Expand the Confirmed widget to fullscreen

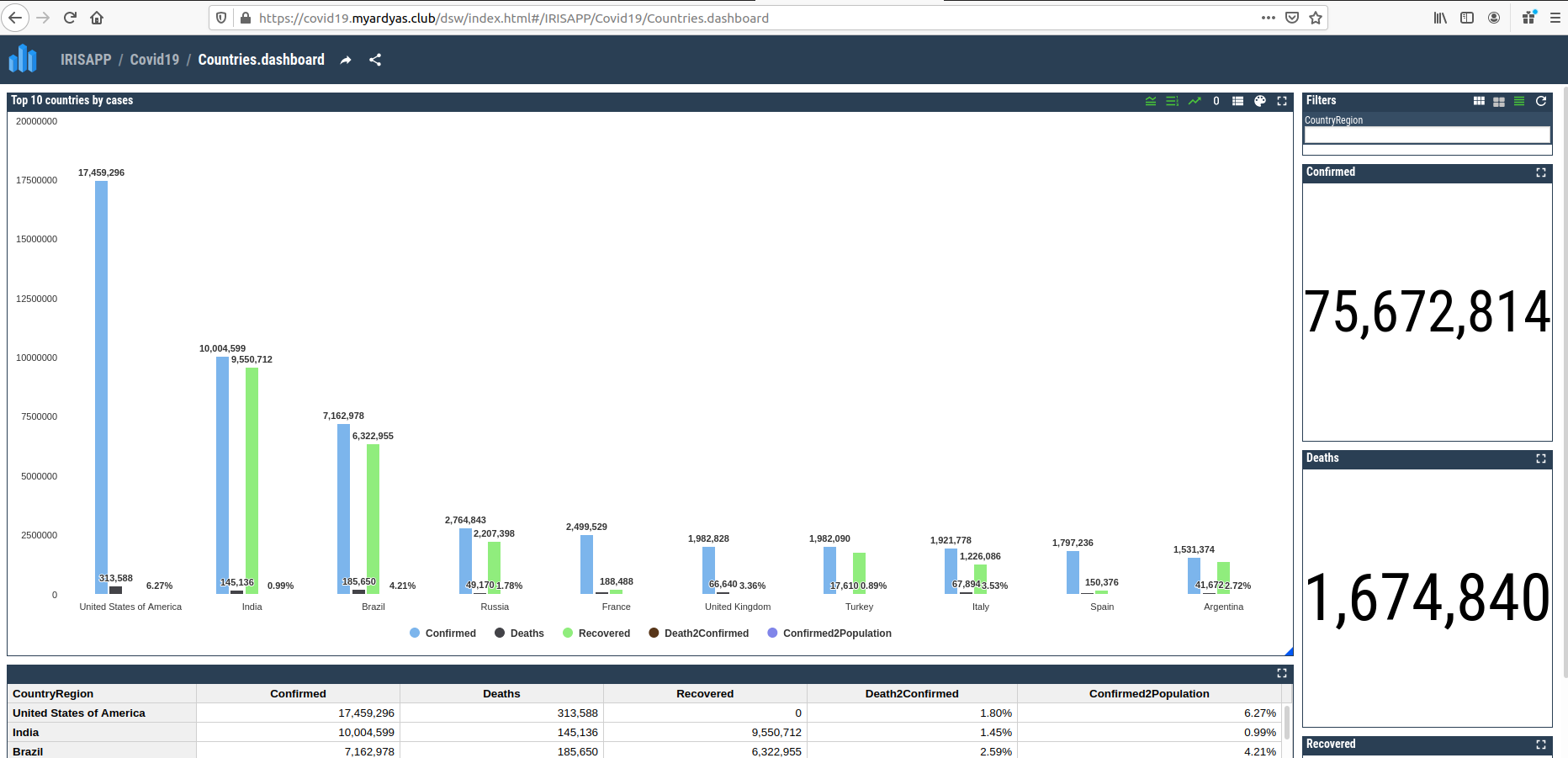[x=1541, y=172]
